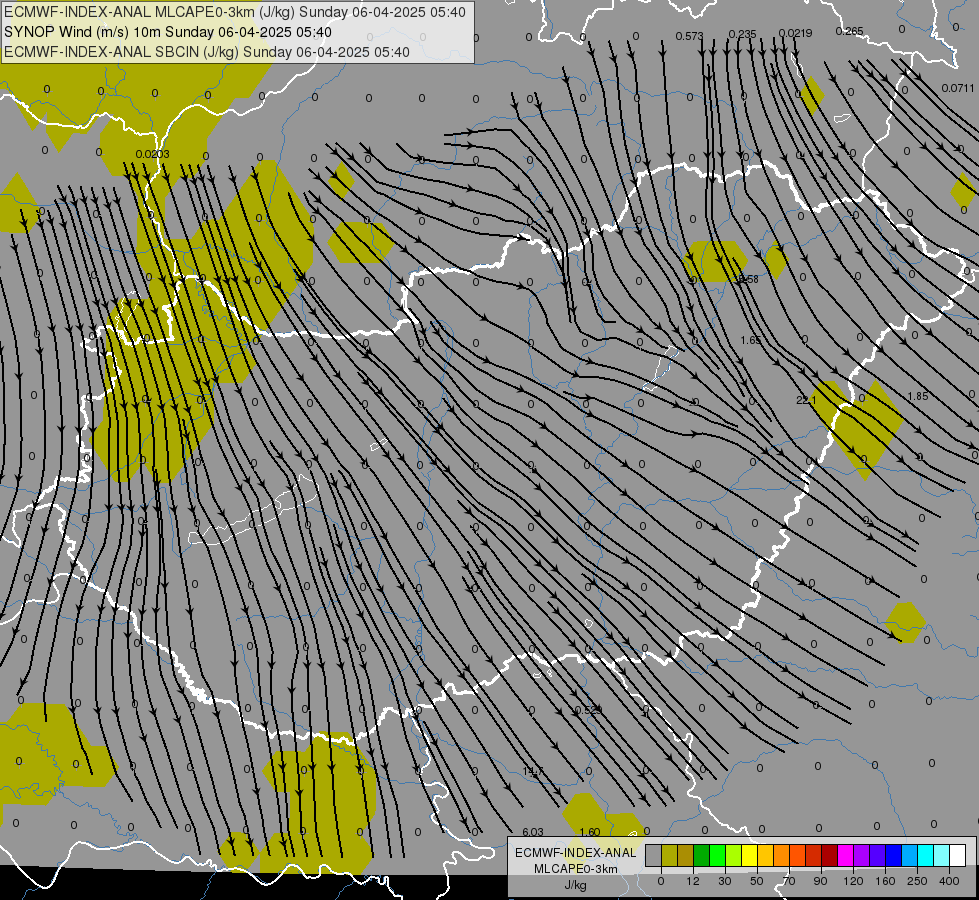
Task: Click the dark red legend swatch
Action: (x=830, y=855)
